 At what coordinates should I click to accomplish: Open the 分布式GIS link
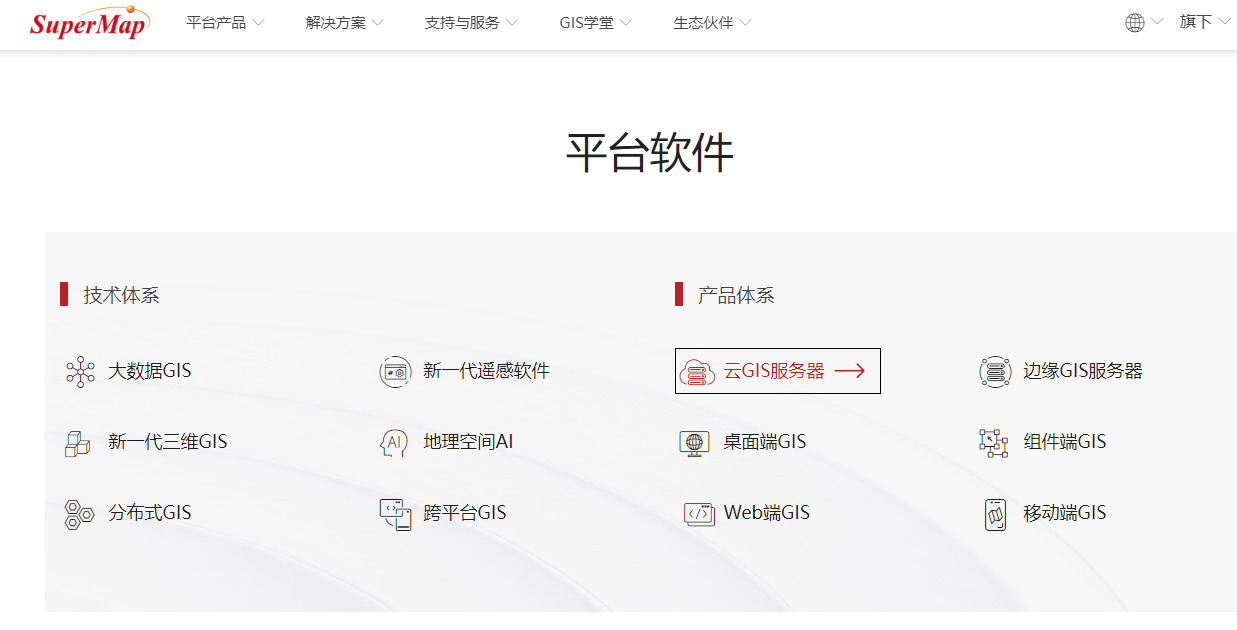pos(150,513)
